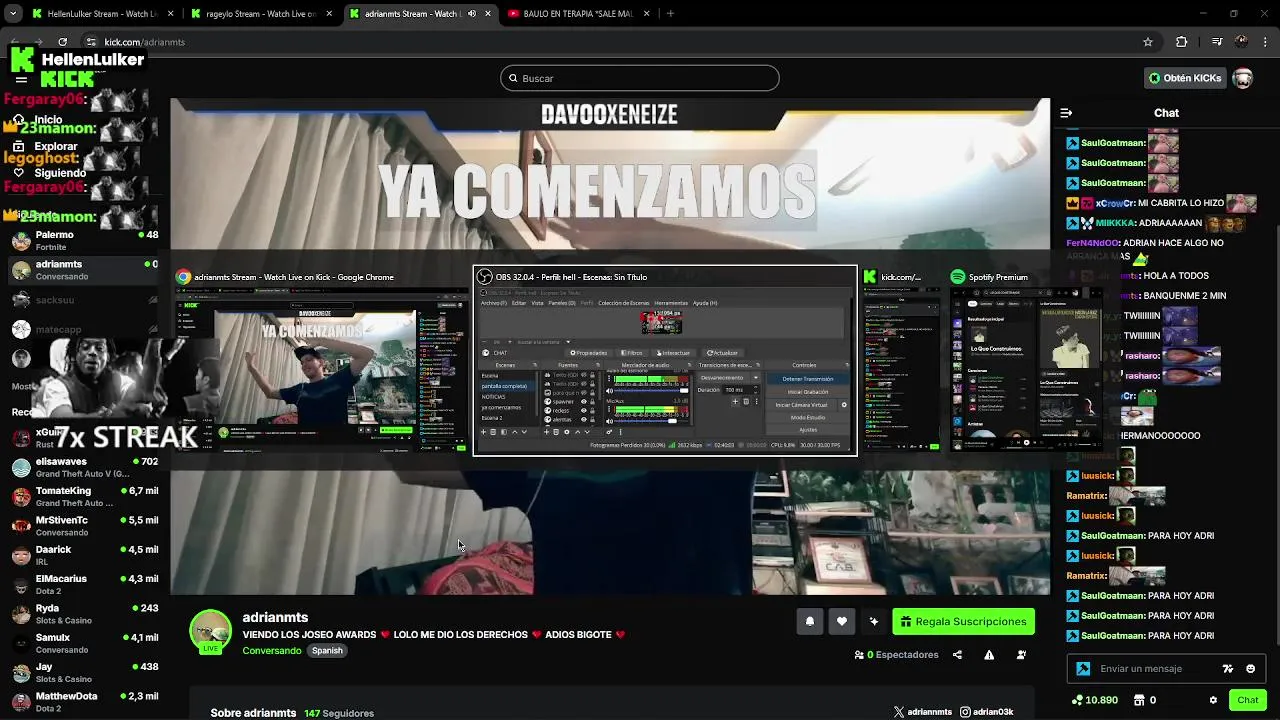Reload the page in Chrome
The height and width of the screenshot is (720, 1280).
62,42
